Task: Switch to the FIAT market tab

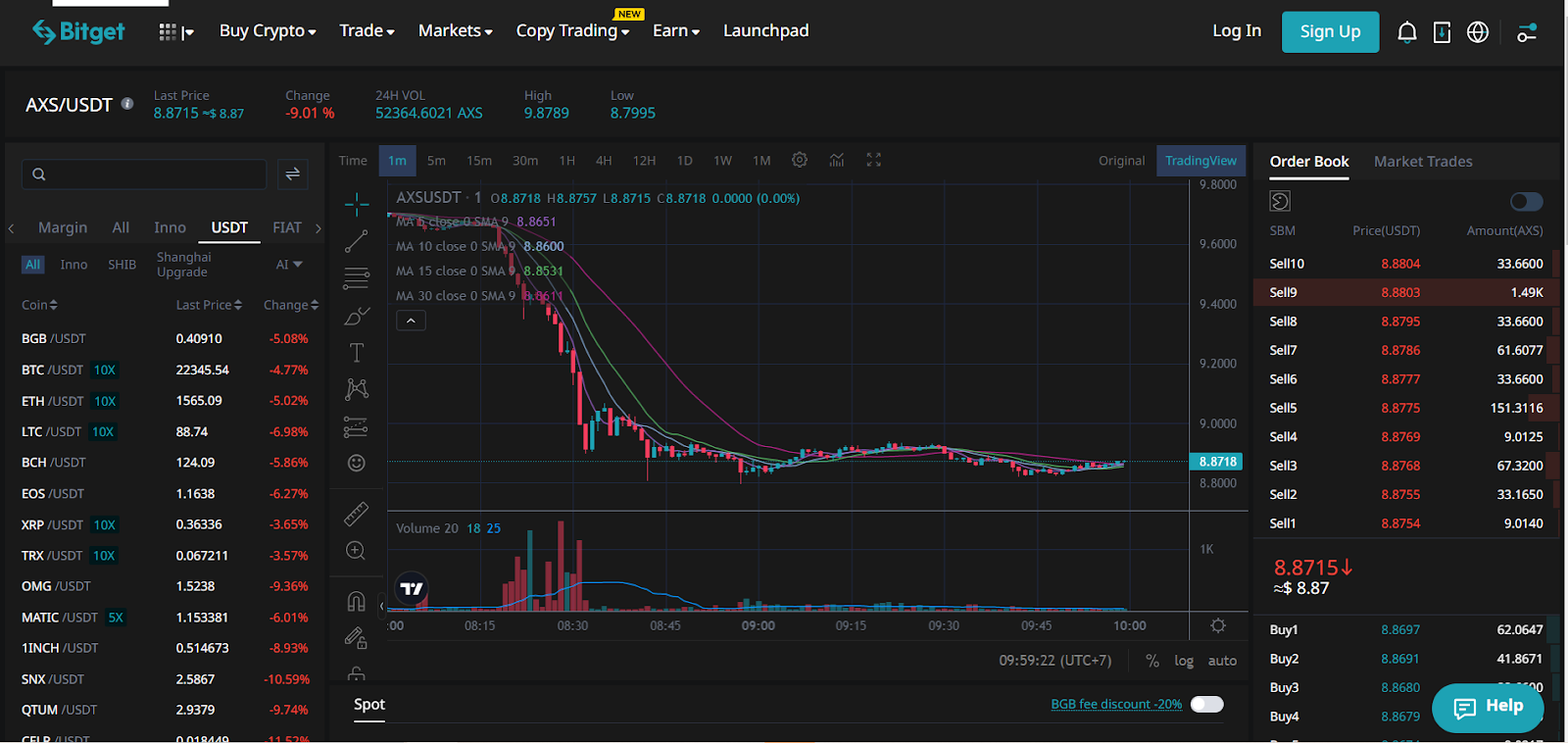Action: [287, 227]
